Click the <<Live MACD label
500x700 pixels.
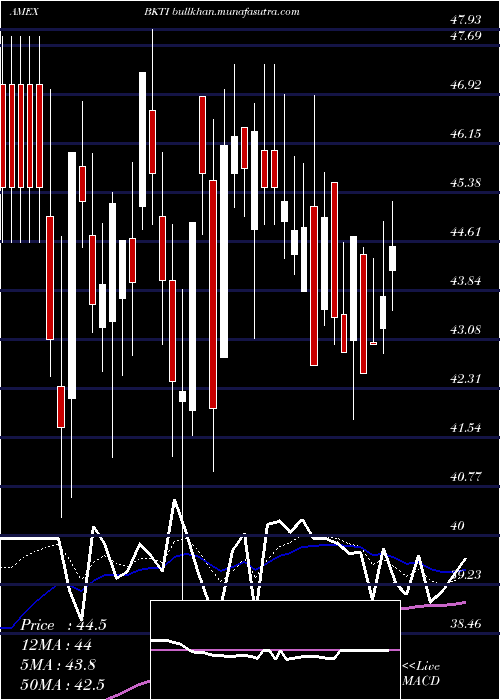pos(421,673)
